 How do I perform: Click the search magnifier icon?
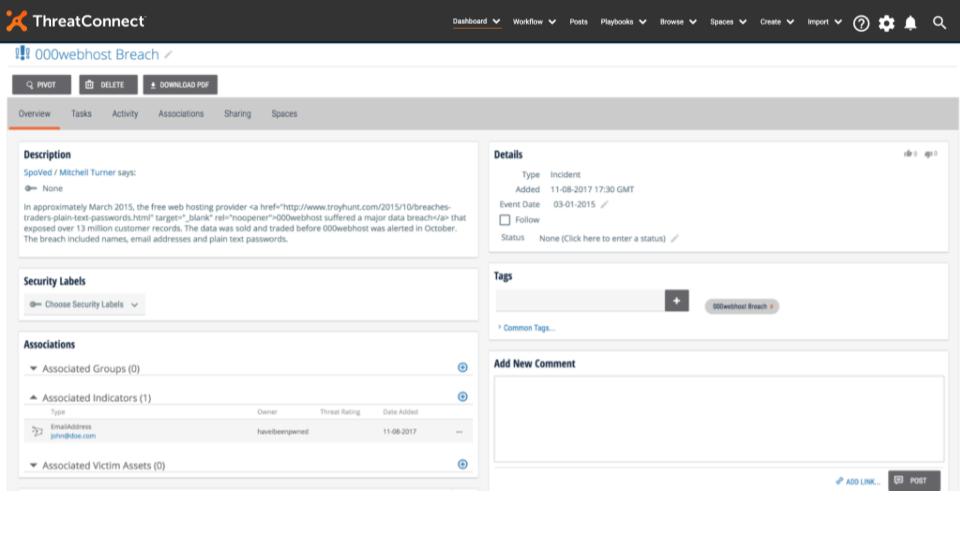(939, 23)
